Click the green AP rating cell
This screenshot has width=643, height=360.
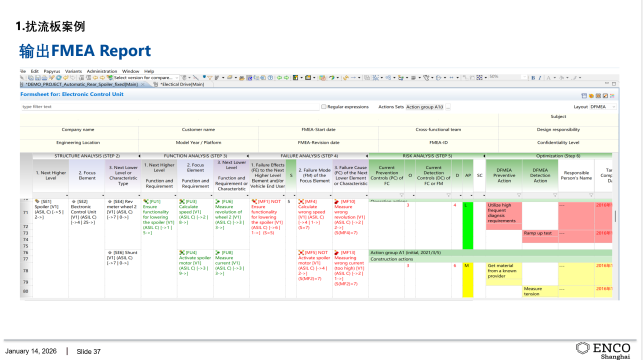click(468, 225)
